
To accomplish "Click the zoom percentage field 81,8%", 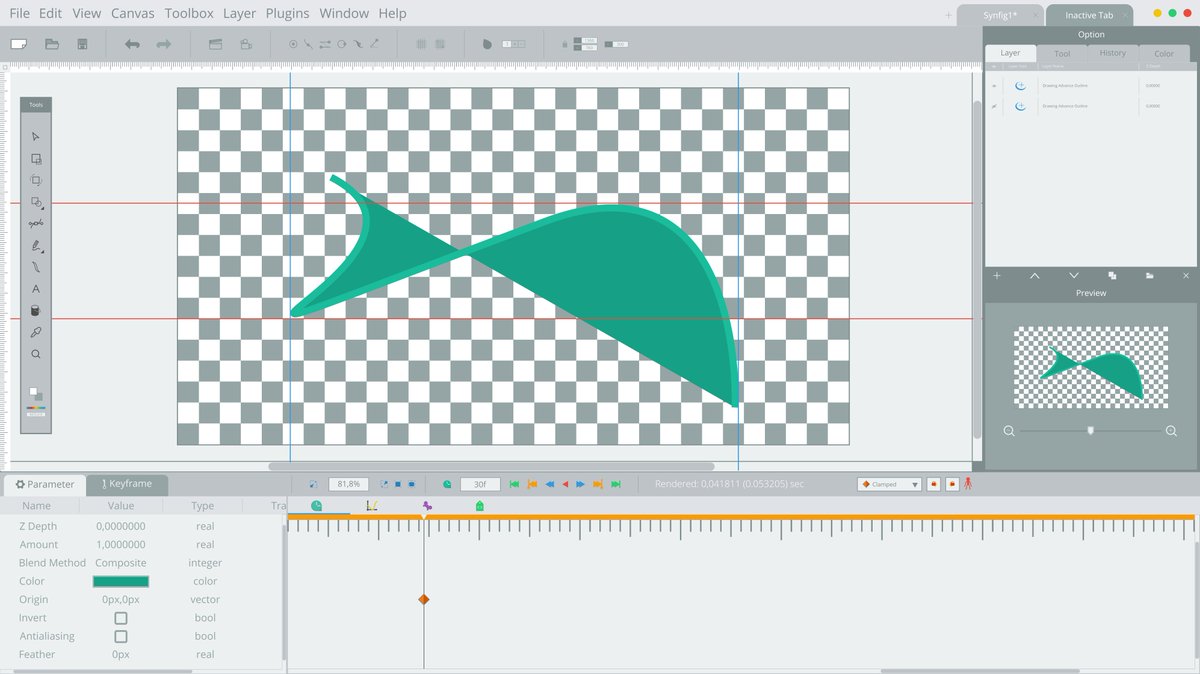I will (348, 484).
